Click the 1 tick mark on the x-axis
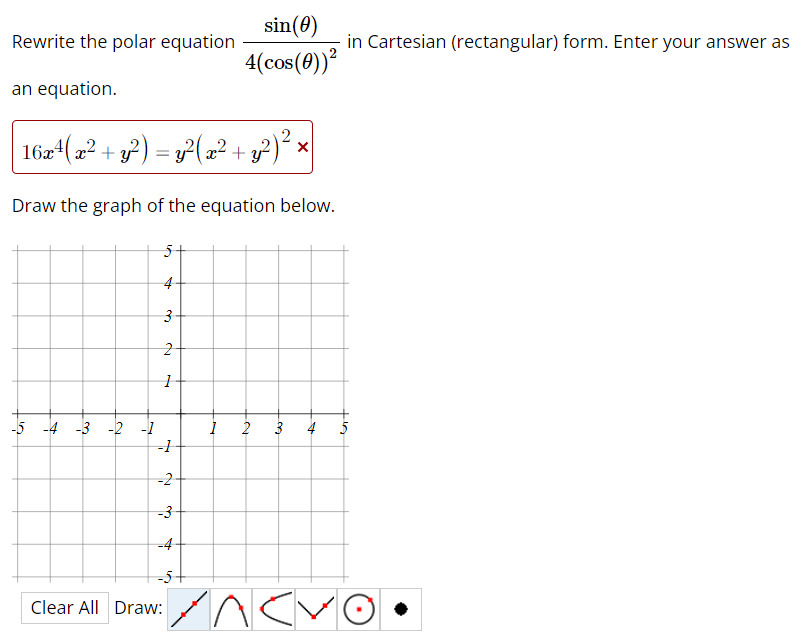 [211, 414]
